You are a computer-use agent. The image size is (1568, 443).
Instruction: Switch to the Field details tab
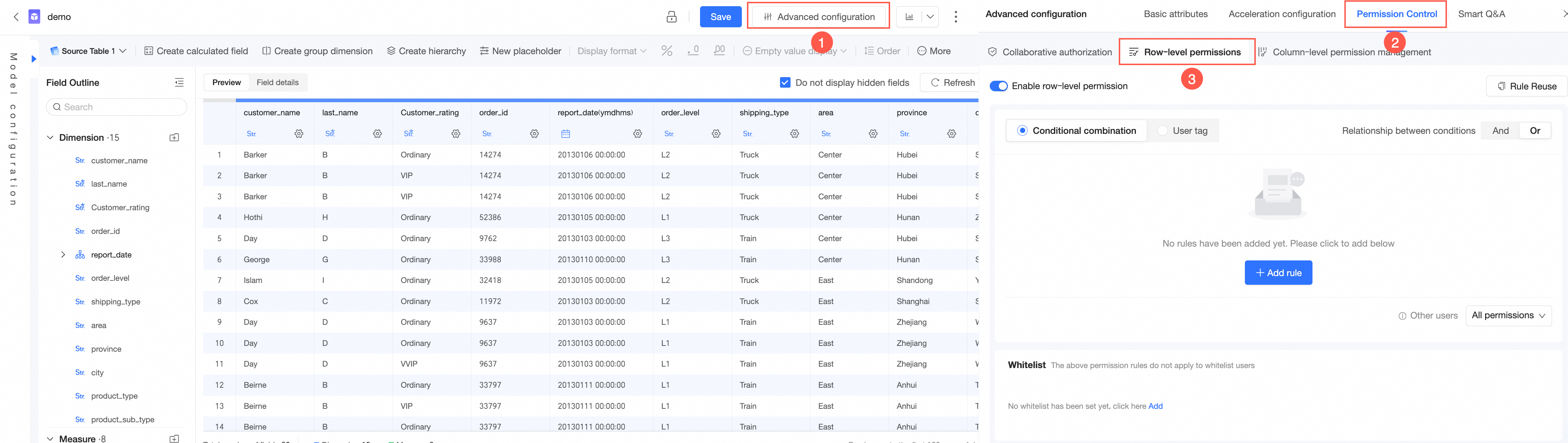[x=278, y=82]
